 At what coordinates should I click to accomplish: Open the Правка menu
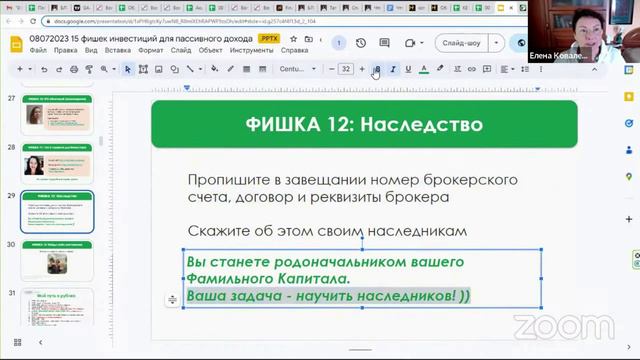(65, 50)
